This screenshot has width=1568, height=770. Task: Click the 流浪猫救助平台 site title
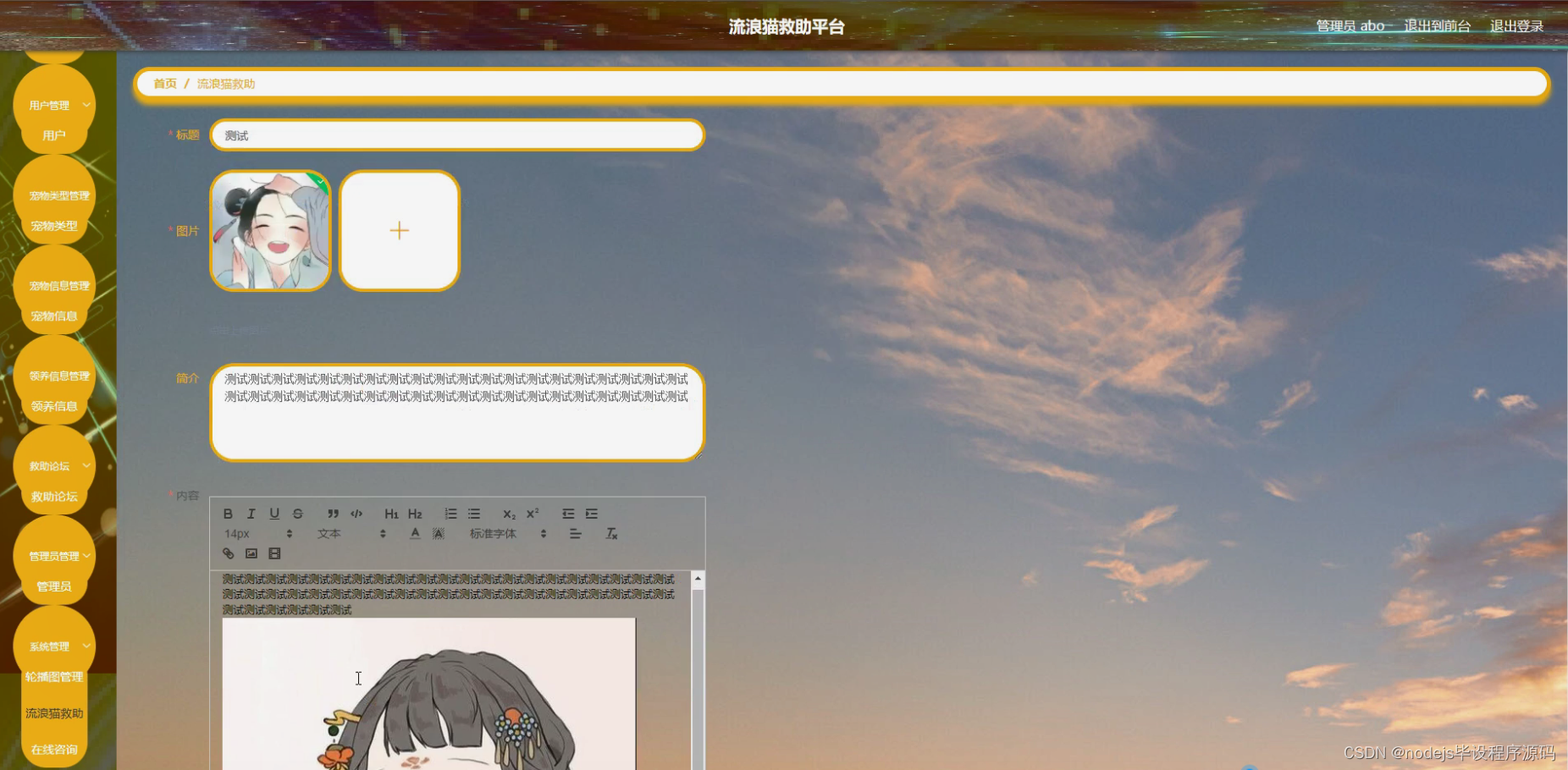click(x=787, y=27)
